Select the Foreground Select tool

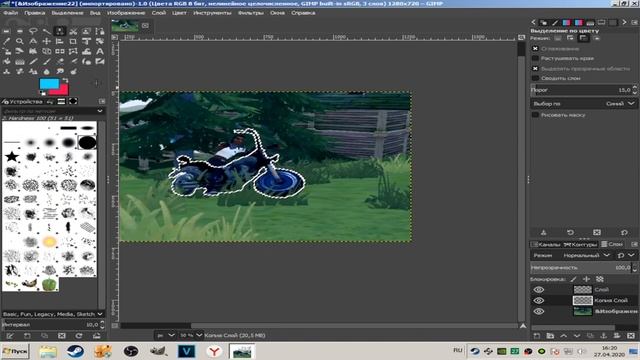[87, 31]
